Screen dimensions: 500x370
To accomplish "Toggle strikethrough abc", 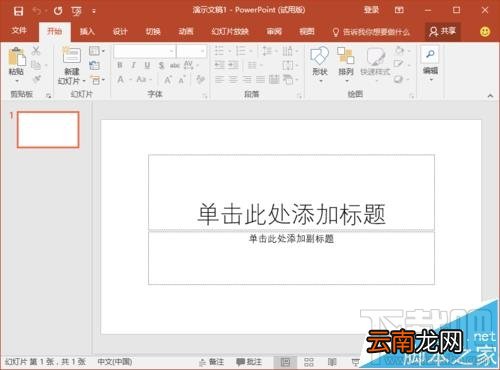I will pos(175,65).
